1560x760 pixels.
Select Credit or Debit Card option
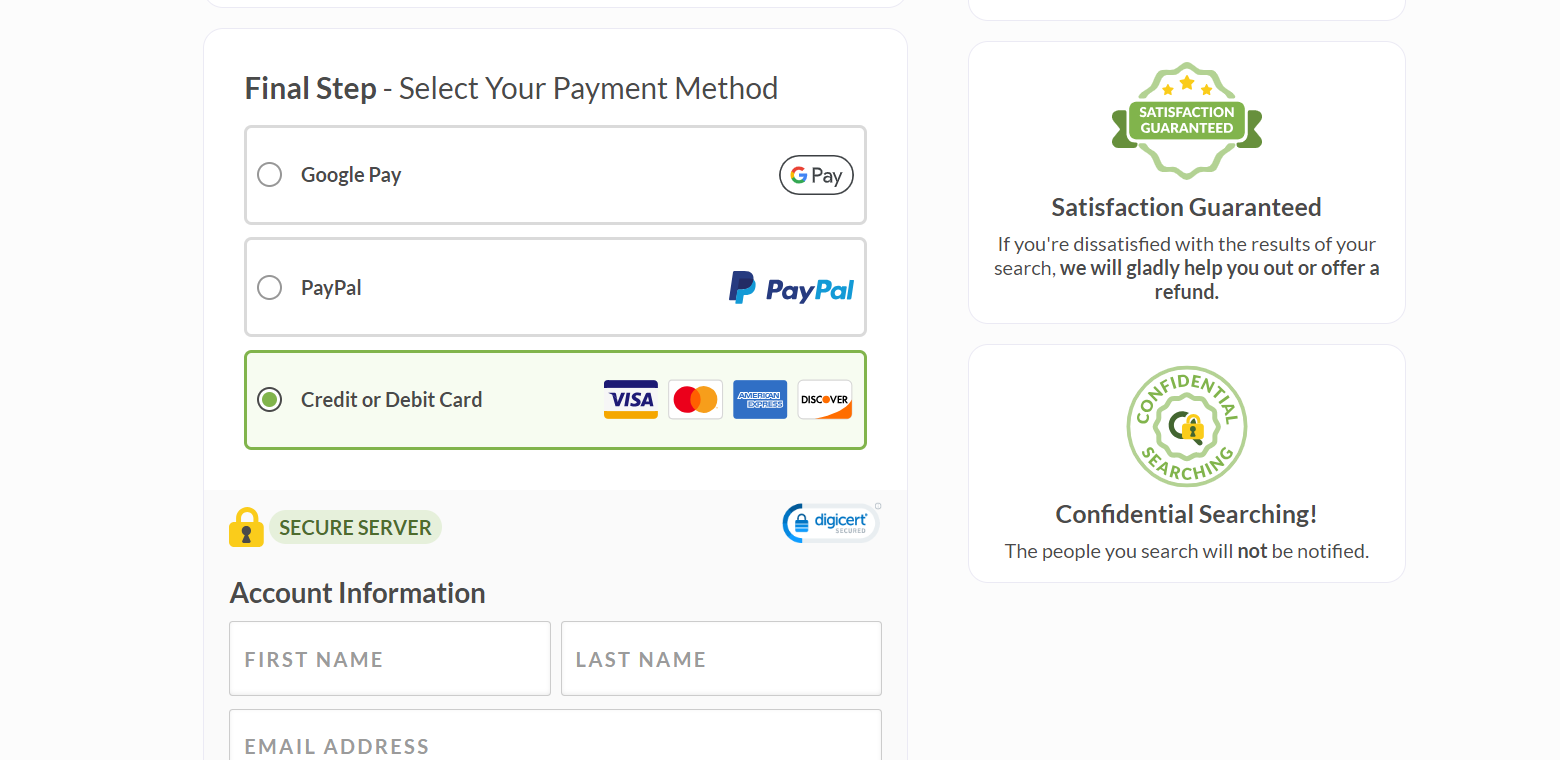click(269, 399)
